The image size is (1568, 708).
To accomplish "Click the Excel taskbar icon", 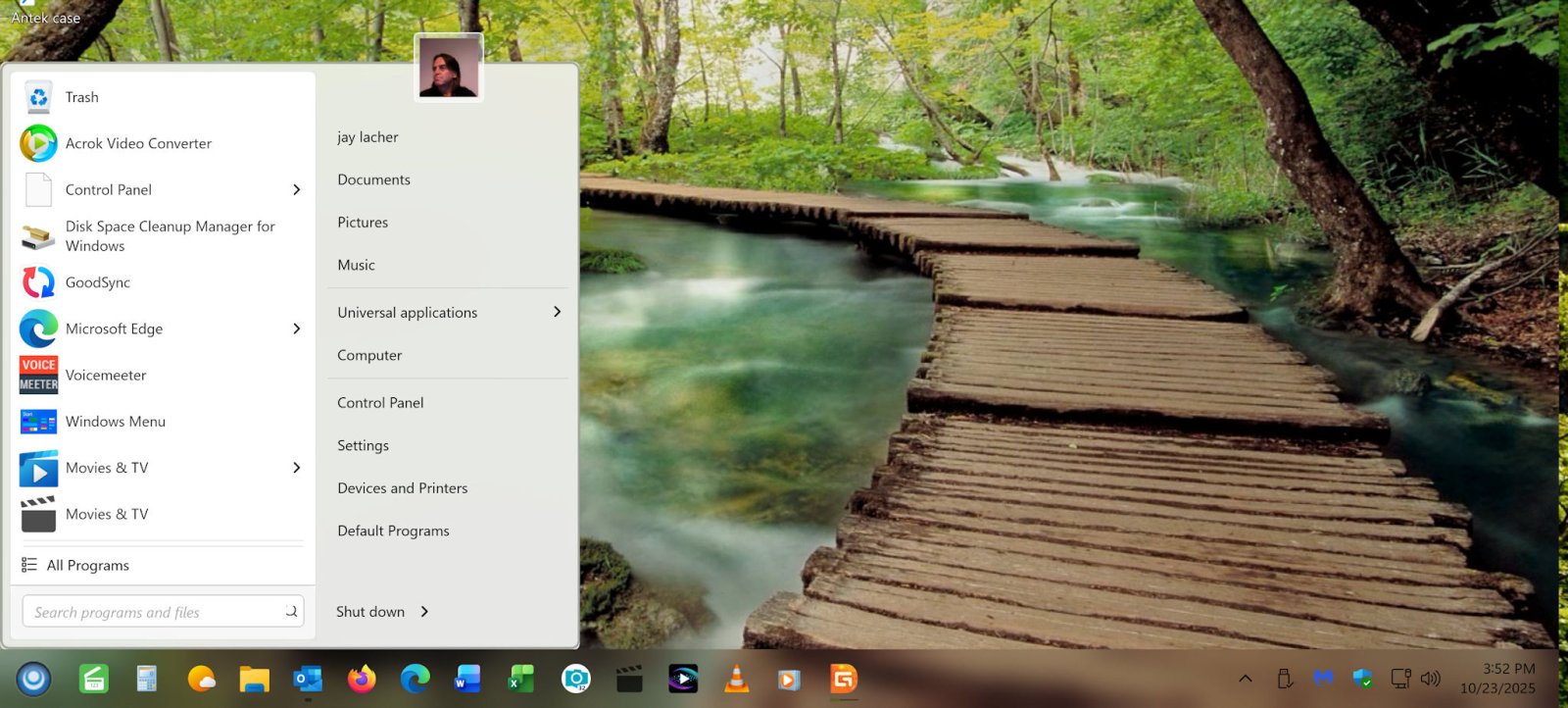I will click(520, 679).
